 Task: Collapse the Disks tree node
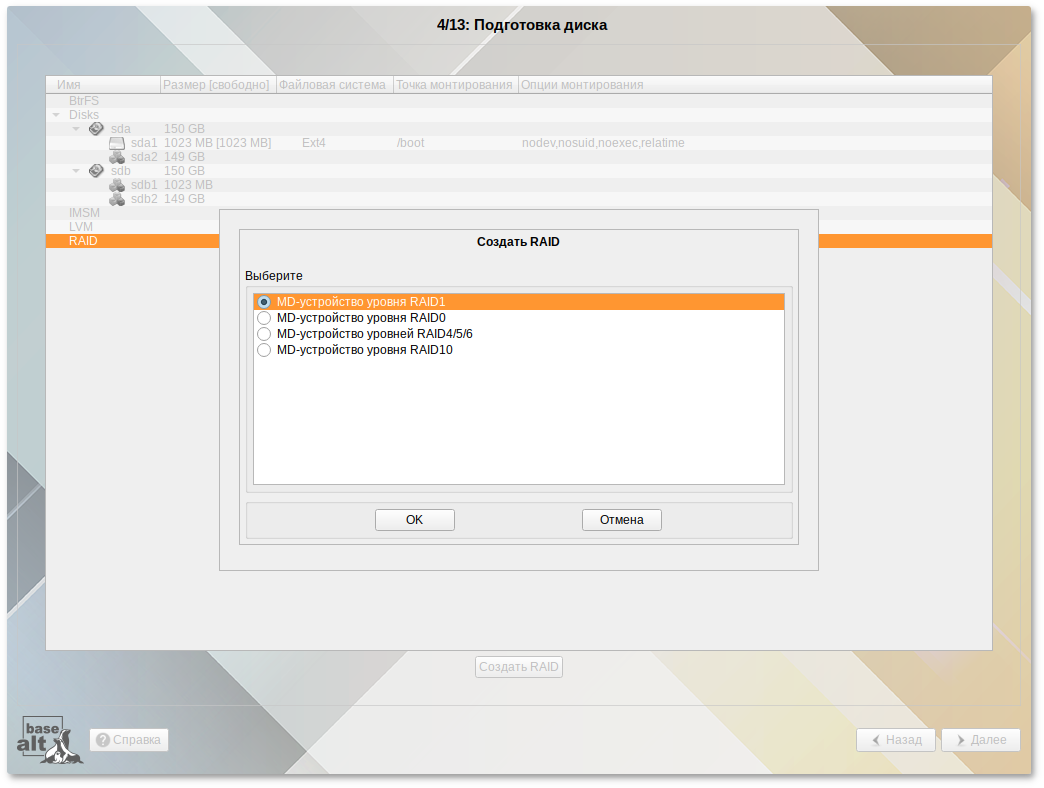[x=57, y=115]
